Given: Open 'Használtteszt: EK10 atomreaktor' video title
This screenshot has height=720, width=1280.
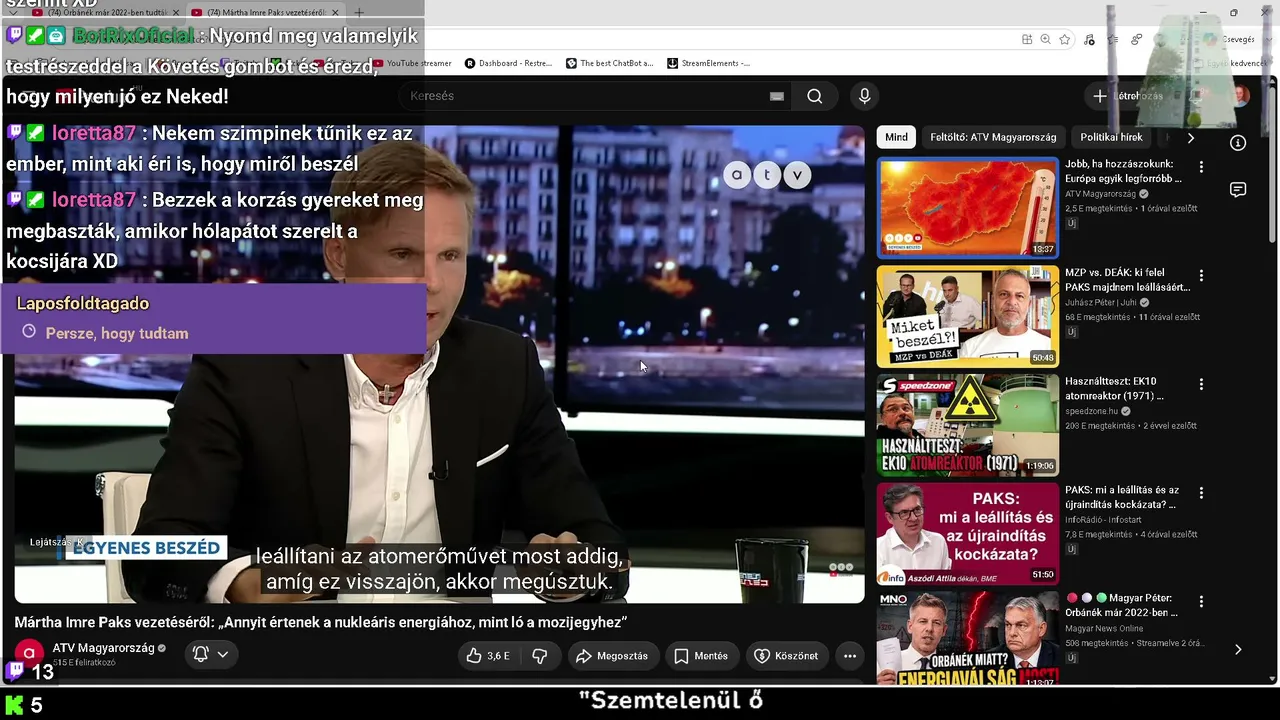Looking at the screenshot, I should tap(1114, 388).
